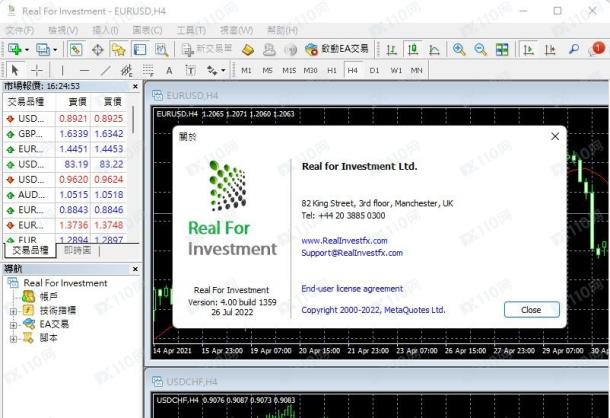Viewport: 610px width, 418px height.
Task: Open the 幫助(H) menu
Action: pos(282,30)
